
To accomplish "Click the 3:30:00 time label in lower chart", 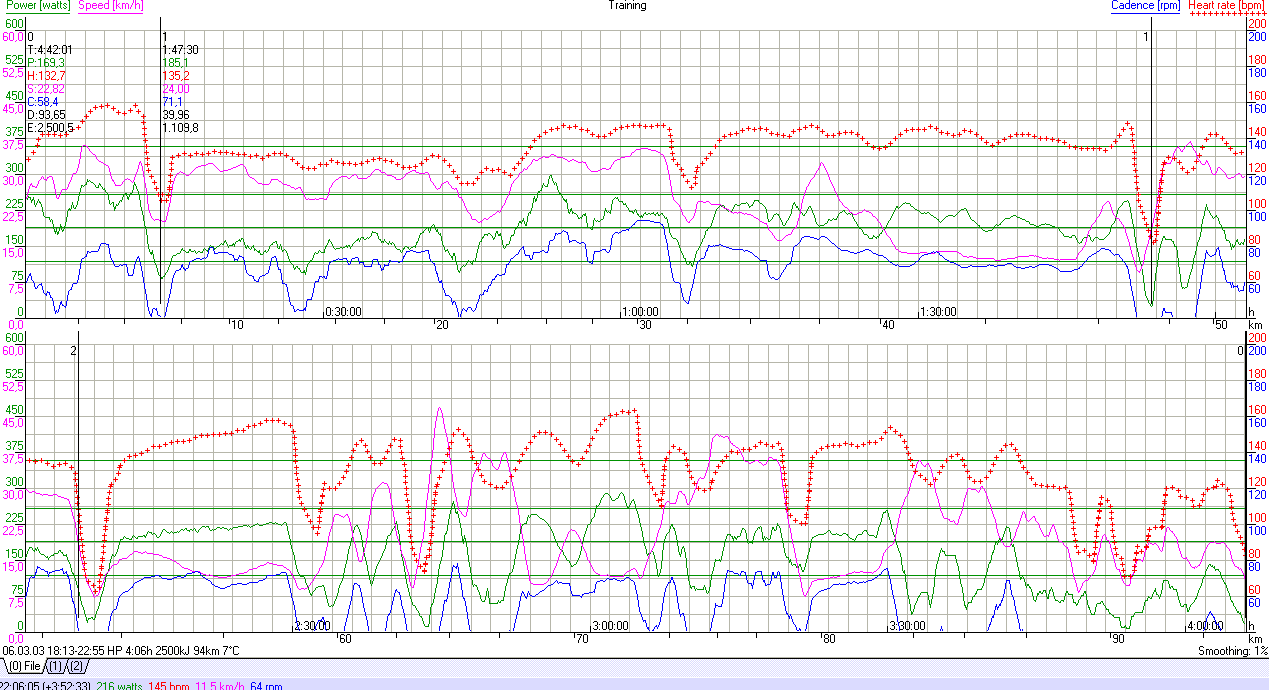I will [908, 627].
